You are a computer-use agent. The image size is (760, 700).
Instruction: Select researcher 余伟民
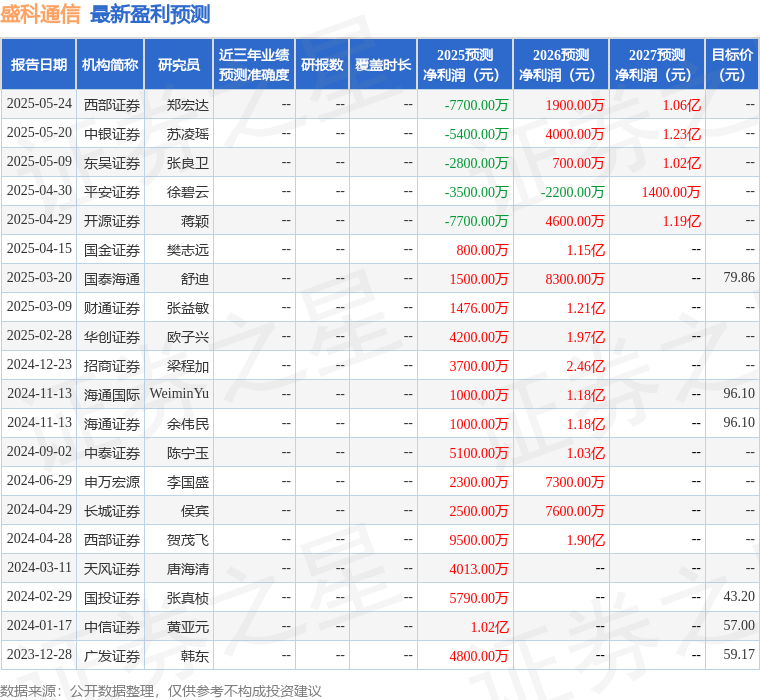pos(188,424)
